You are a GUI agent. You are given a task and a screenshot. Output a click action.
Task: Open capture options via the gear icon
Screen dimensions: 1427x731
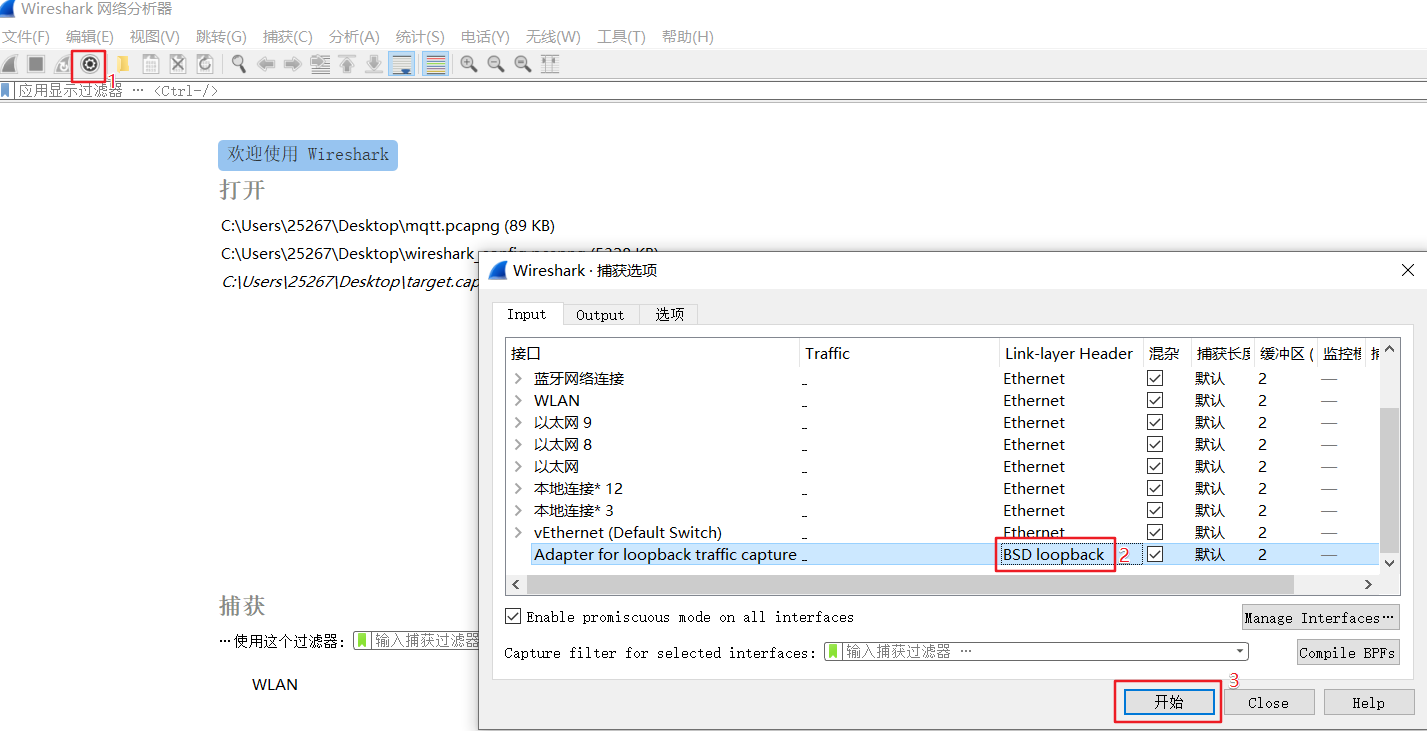pyautogui.click(x=89, y=64)
